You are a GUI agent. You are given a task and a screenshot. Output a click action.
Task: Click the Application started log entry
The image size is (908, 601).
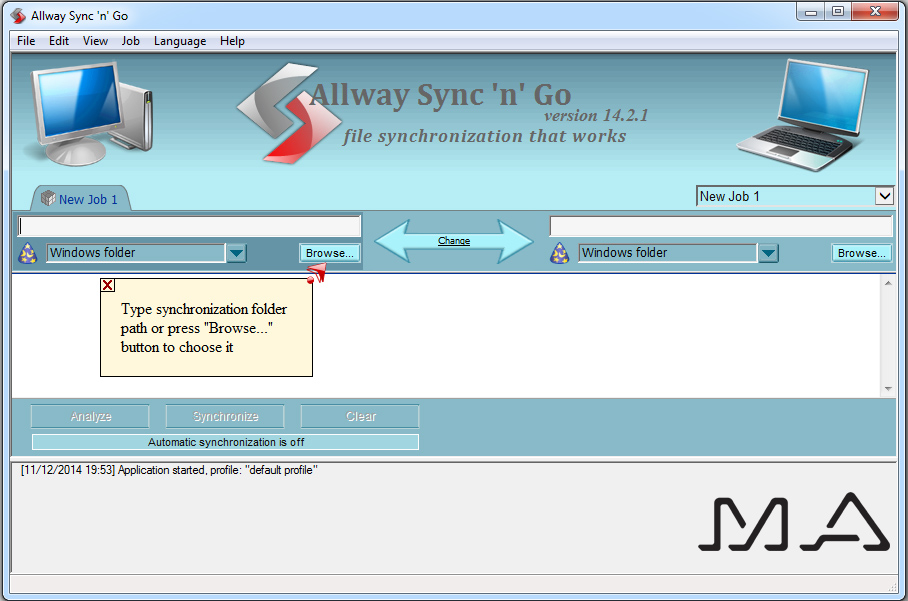pos(169,470)
